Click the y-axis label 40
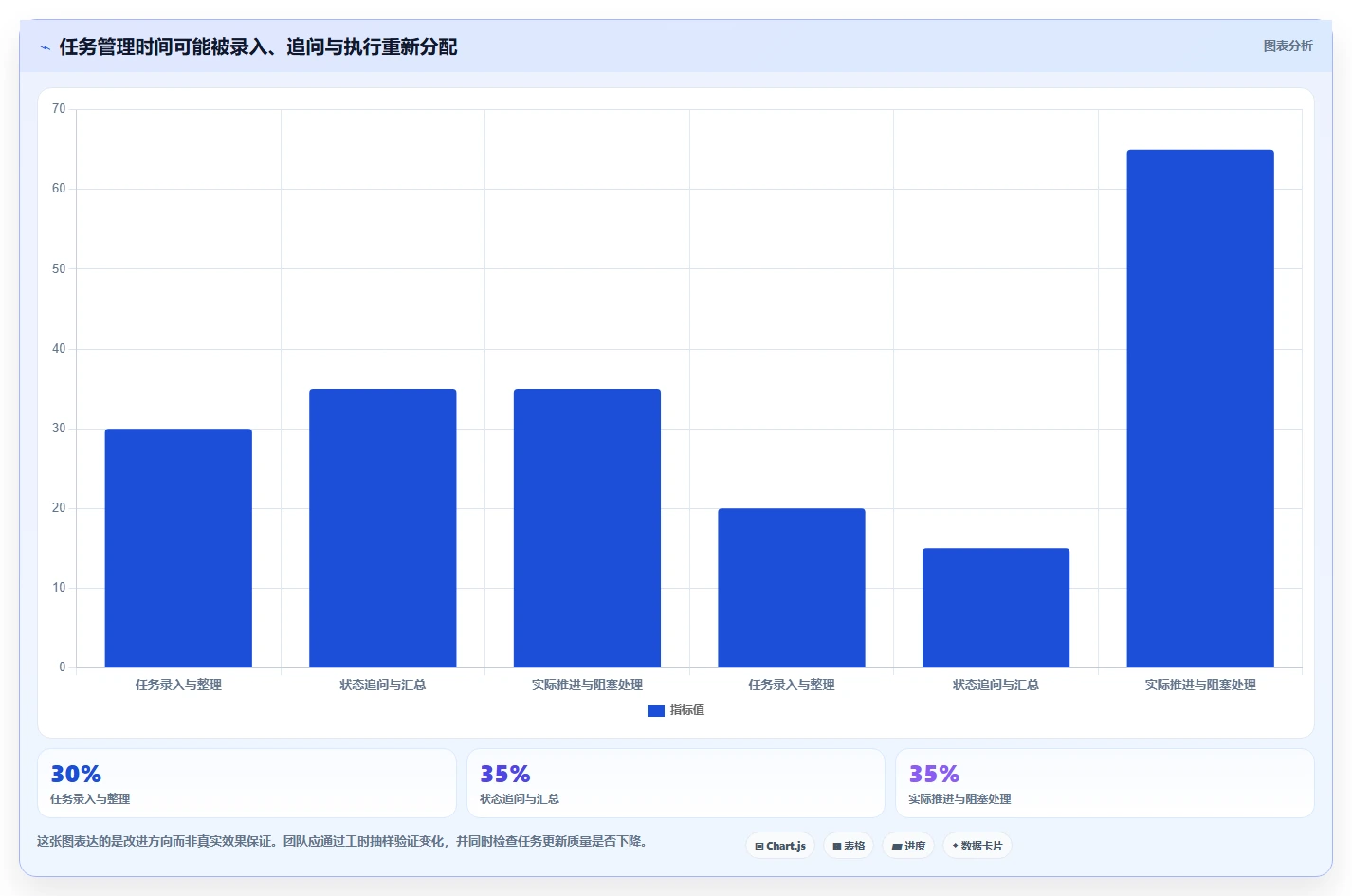This screenshot has width=1352, height=896. [59, 349]
